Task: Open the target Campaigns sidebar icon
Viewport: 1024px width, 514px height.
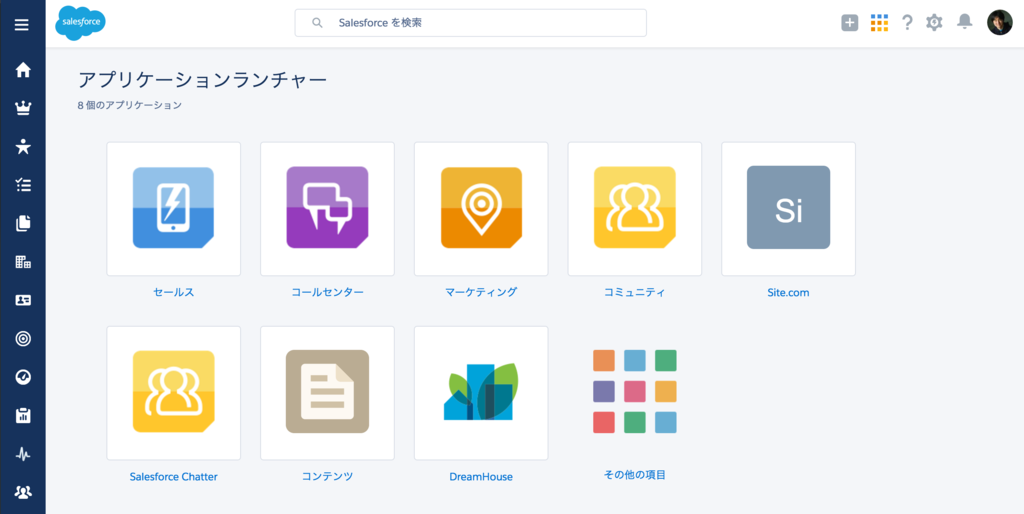Action: 23,338
